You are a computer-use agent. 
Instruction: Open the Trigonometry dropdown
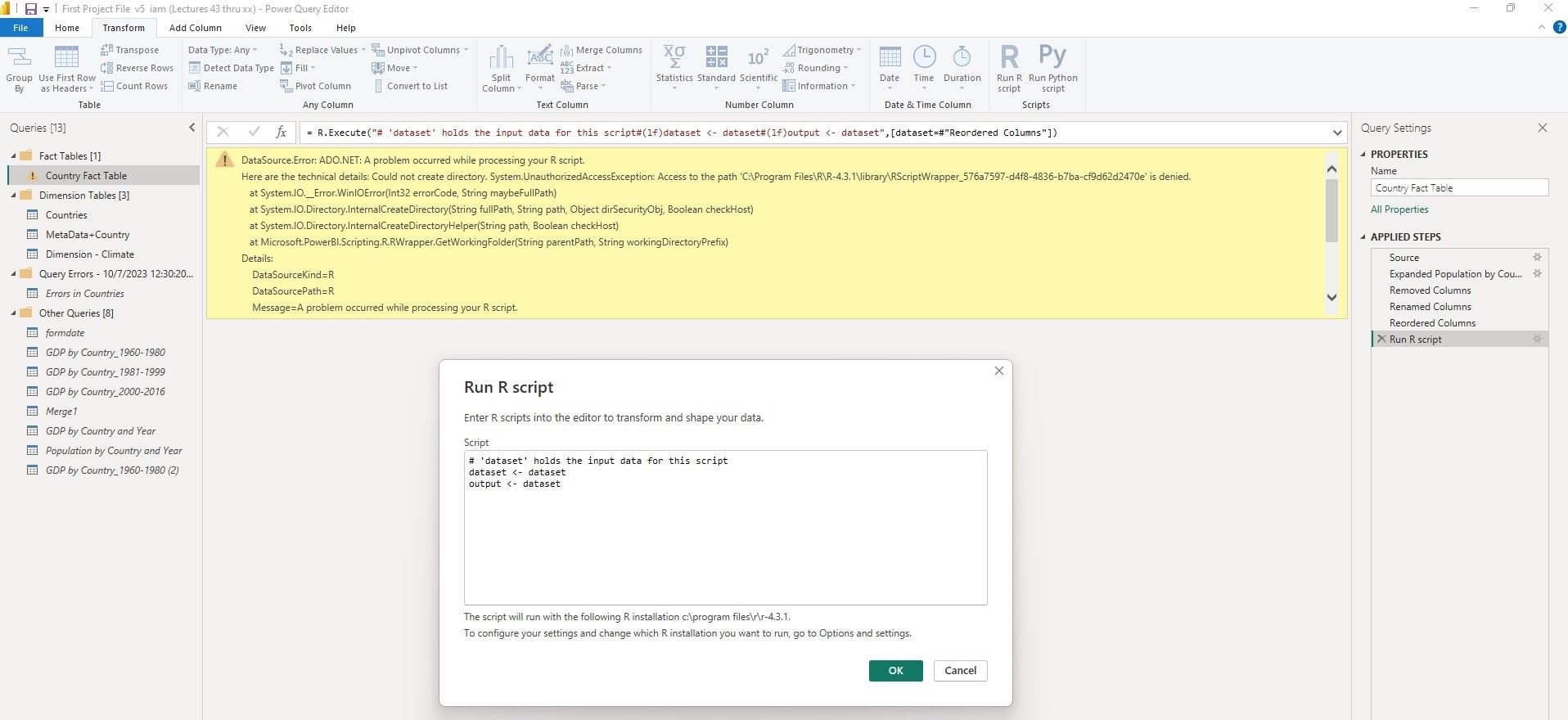[x=822, y=50]
